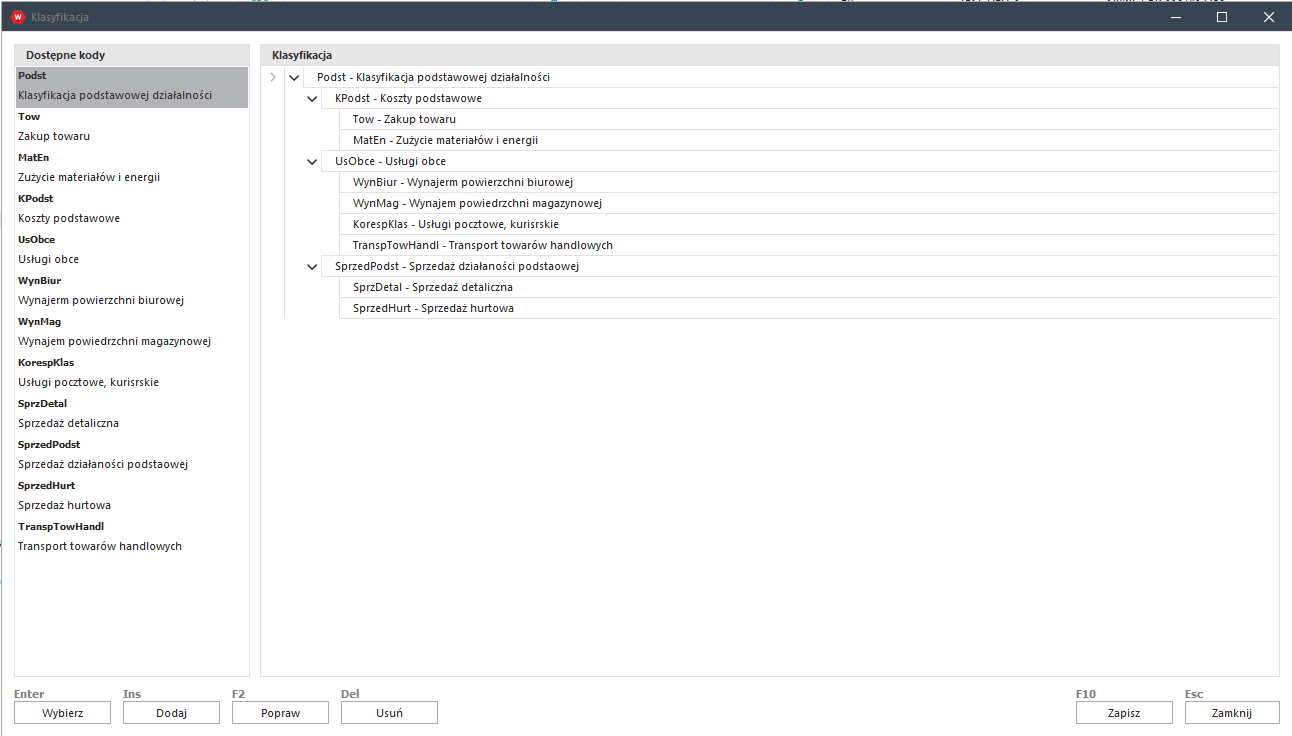The width and height of the screenshot is (1292, 736).
Task: Select MatEn - Zużycie materiałów i energii node
Action: click(x=445, y=140)
